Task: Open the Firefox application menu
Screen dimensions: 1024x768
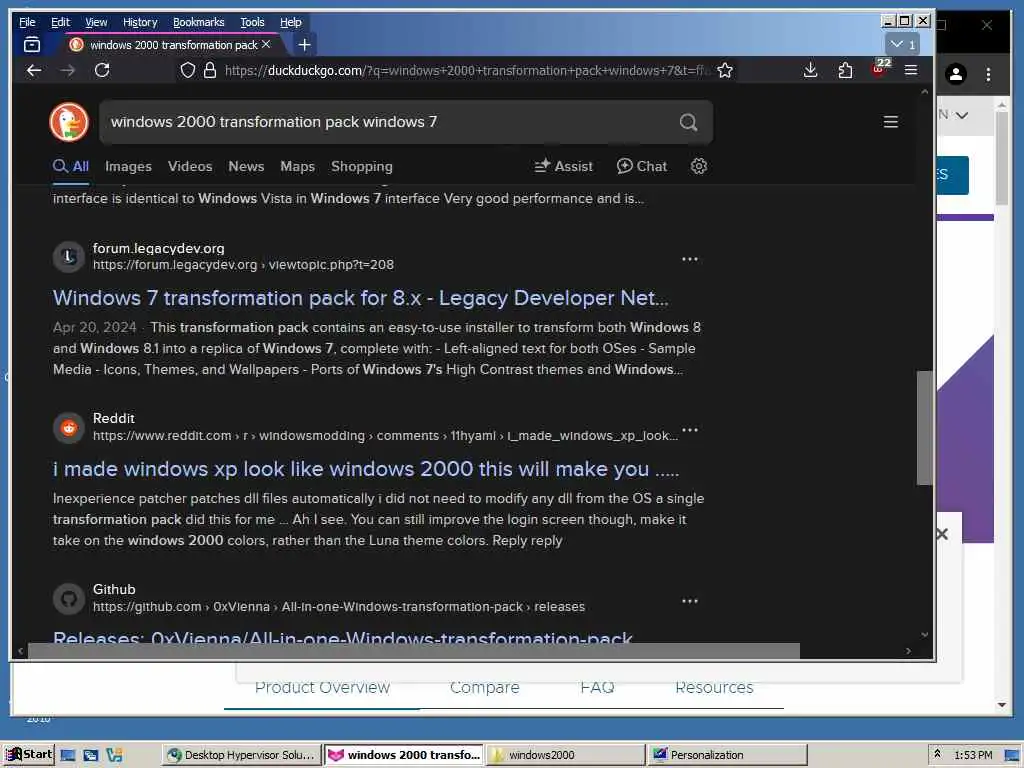Action: pyautogui.click(x=911, y=70)
